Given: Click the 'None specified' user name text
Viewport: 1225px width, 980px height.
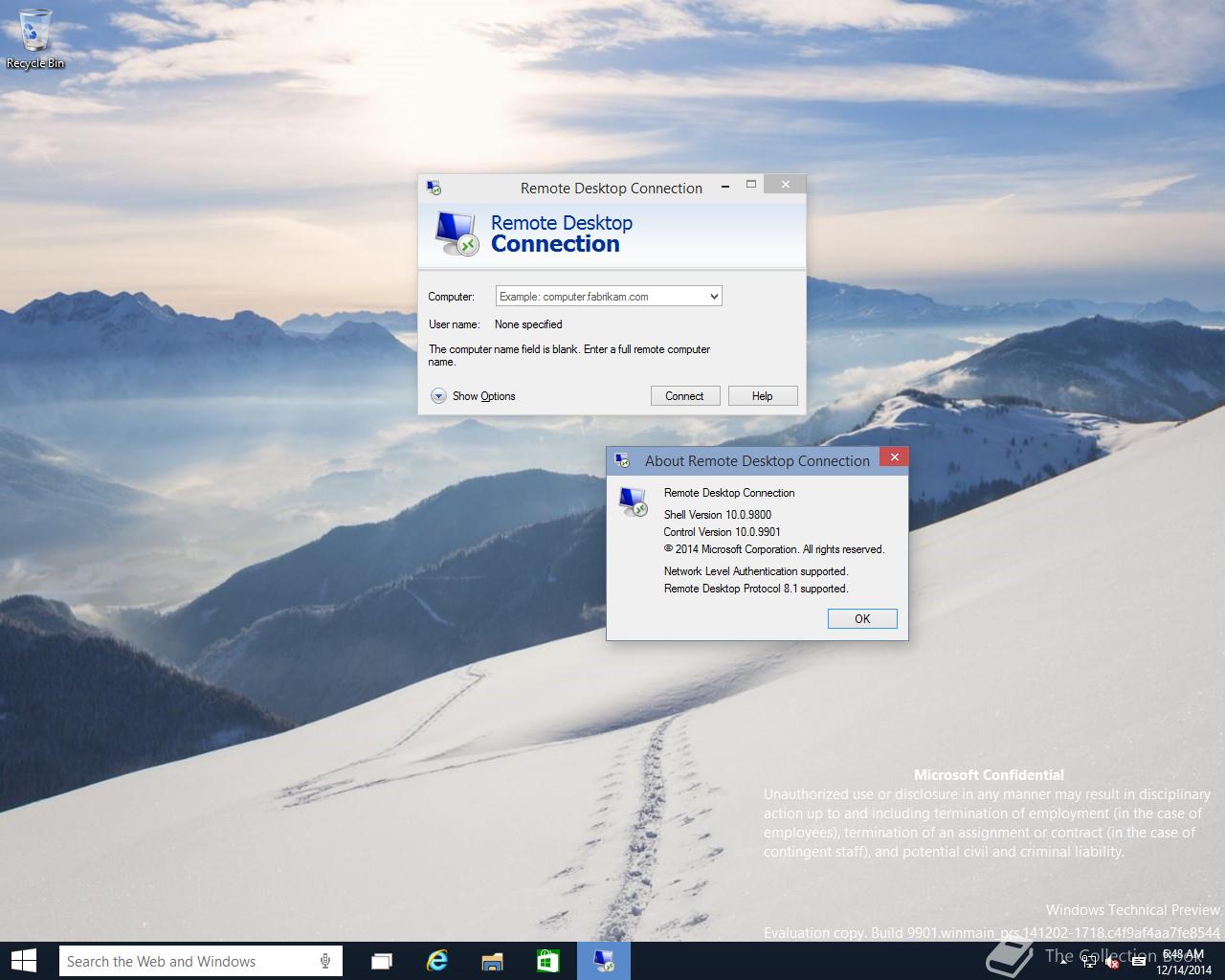Looking at the screenshot, I should point(528,324).
